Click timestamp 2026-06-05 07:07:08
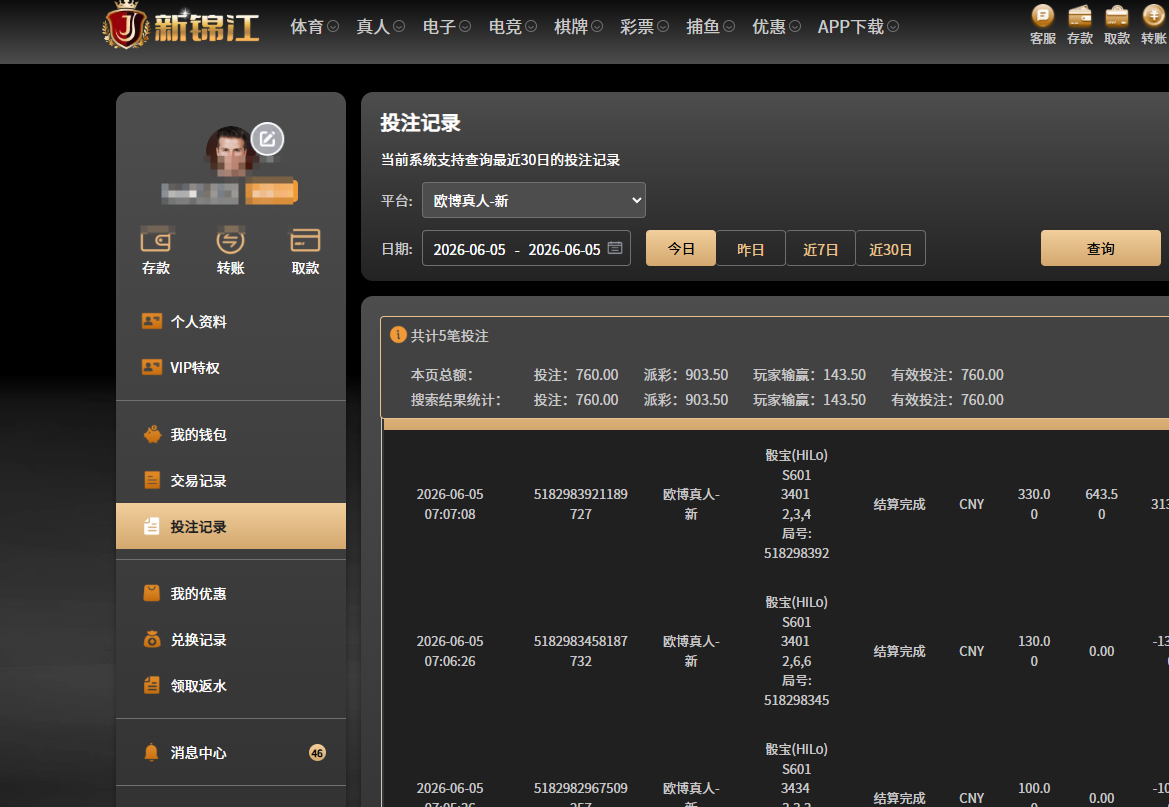 [x=450, y=504]
